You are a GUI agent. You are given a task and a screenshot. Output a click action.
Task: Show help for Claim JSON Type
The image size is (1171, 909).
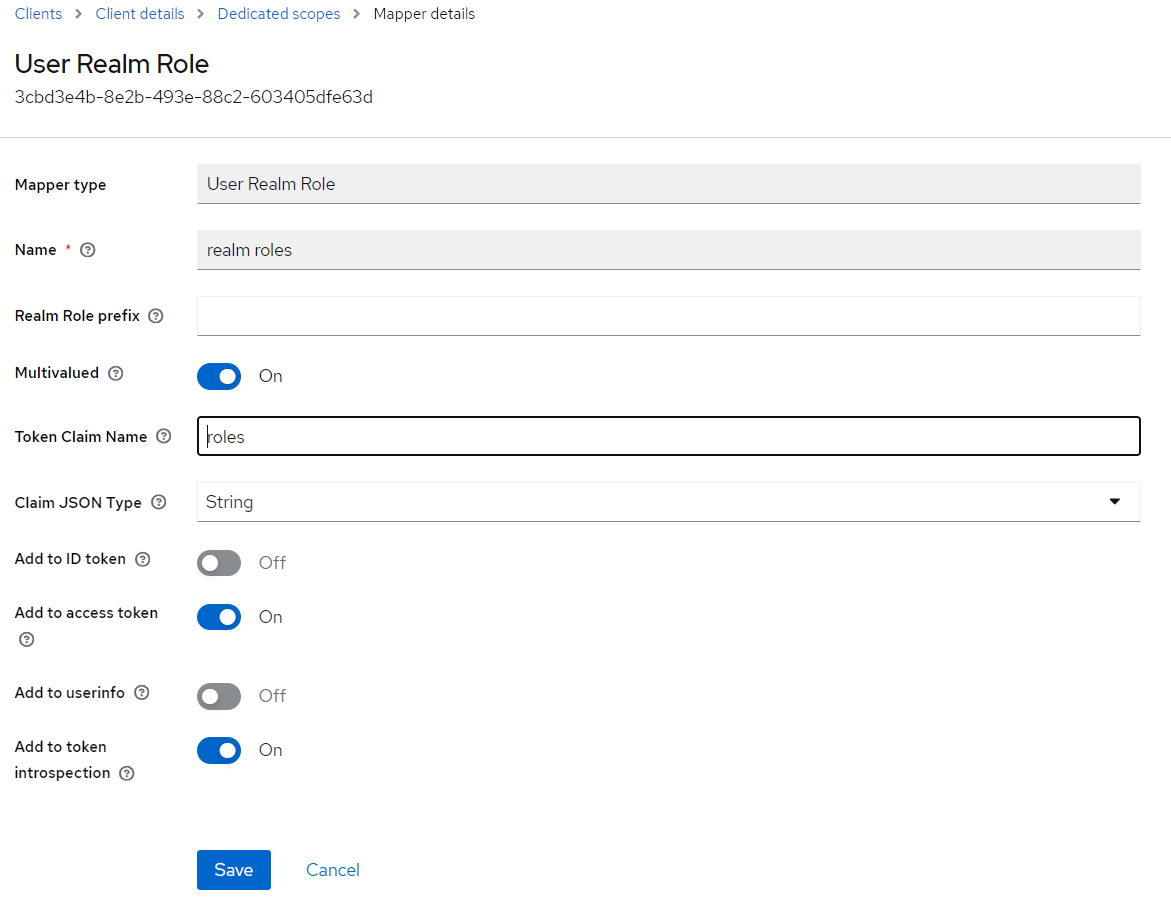tap(158, 502)
